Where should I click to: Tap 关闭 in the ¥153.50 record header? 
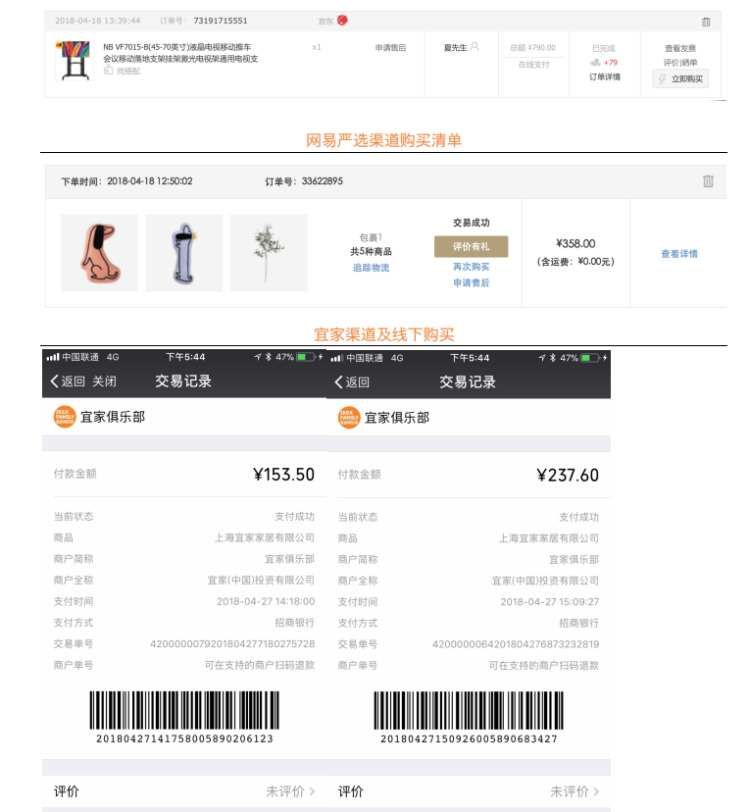tap(104, 381)
